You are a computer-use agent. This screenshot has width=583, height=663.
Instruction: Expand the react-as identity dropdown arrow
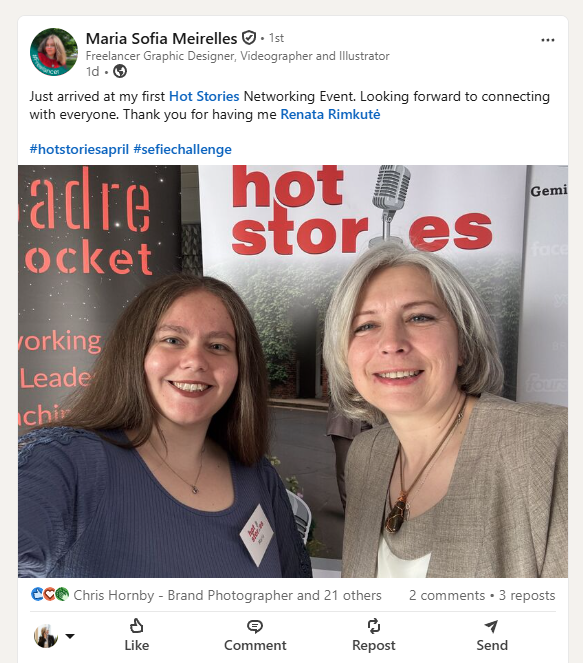tap(70, 636)
